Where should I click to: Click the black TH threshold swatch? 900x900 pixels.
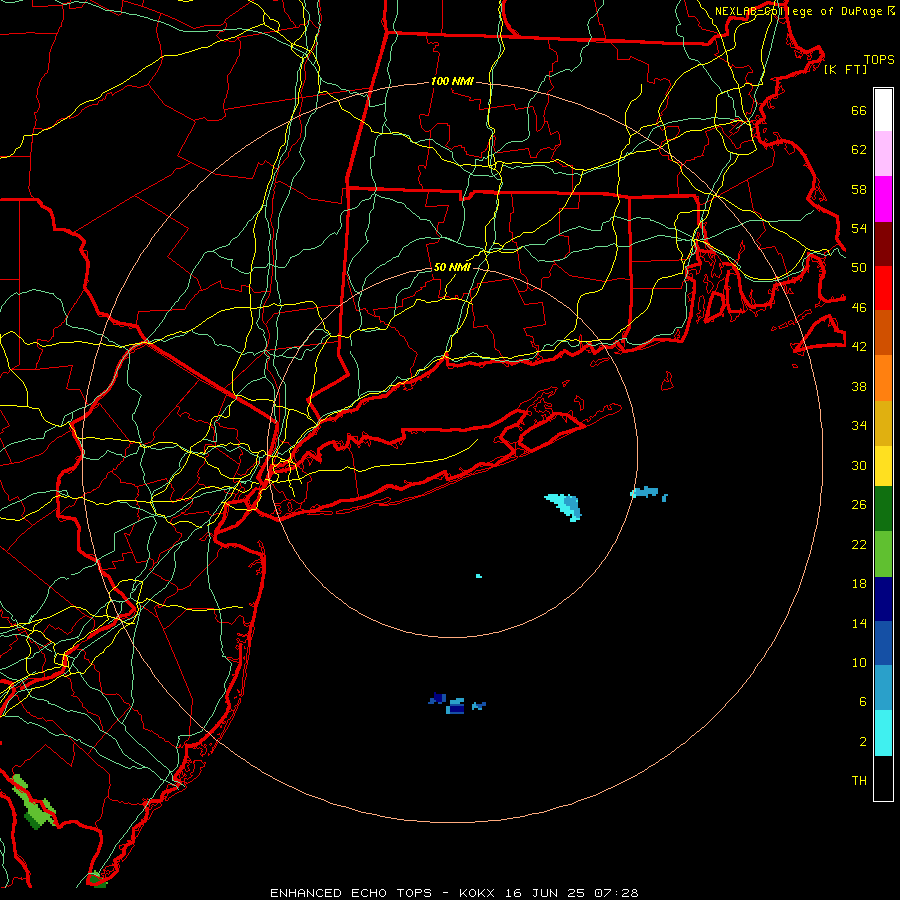[x=883, y=778]
